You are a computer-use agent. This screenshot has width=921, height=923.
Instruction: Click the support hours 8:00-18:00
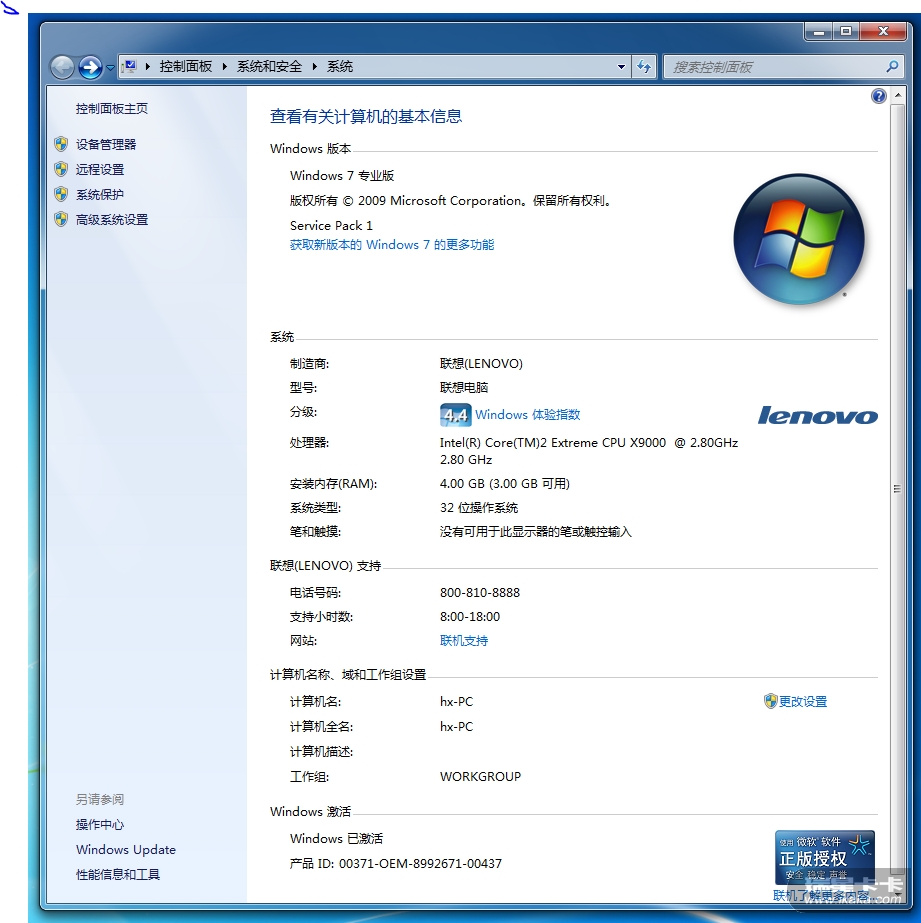coord(470,617)
